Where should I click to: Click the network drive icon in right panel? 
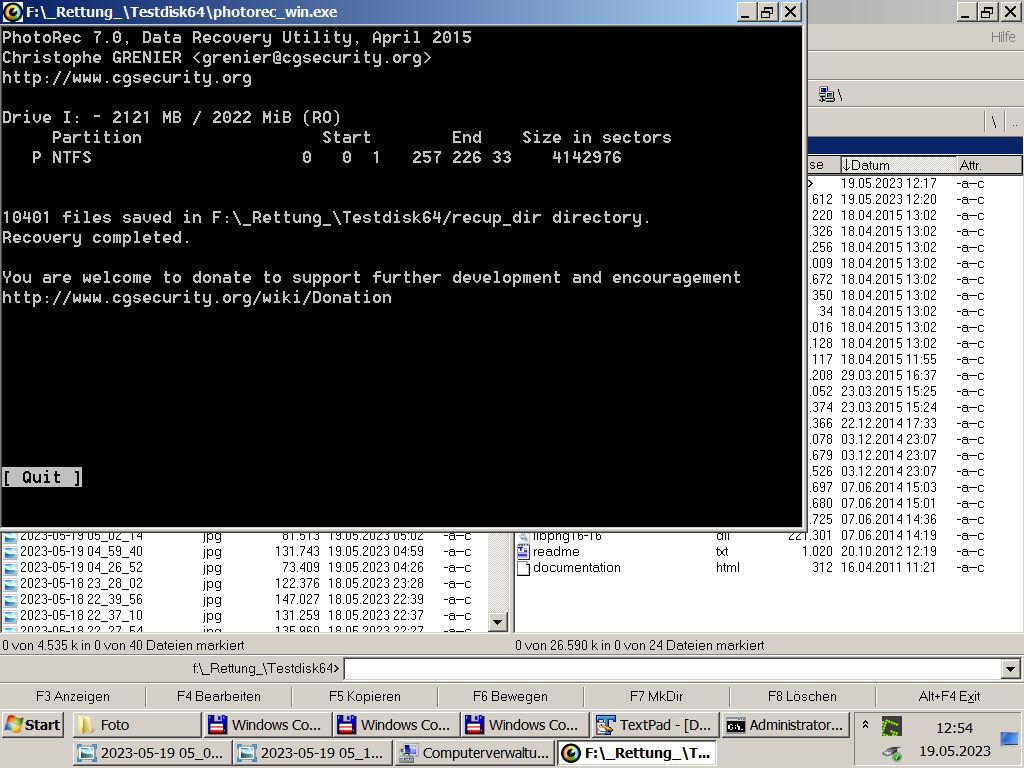827,95
